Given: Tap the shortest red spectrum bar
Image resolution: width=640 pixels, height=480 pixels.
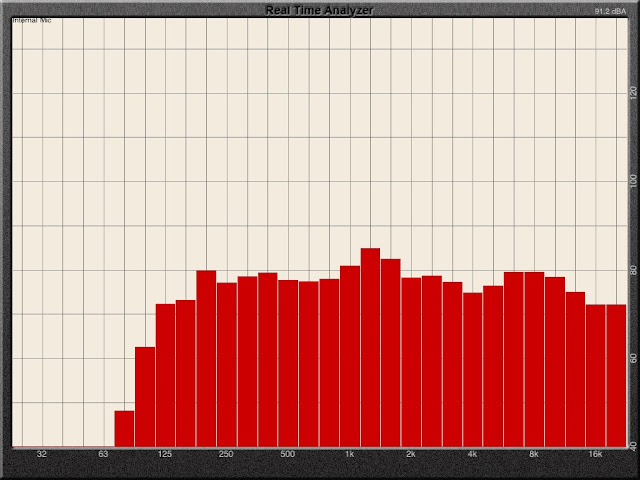Looking at the screenshot, I should point(124,429).
